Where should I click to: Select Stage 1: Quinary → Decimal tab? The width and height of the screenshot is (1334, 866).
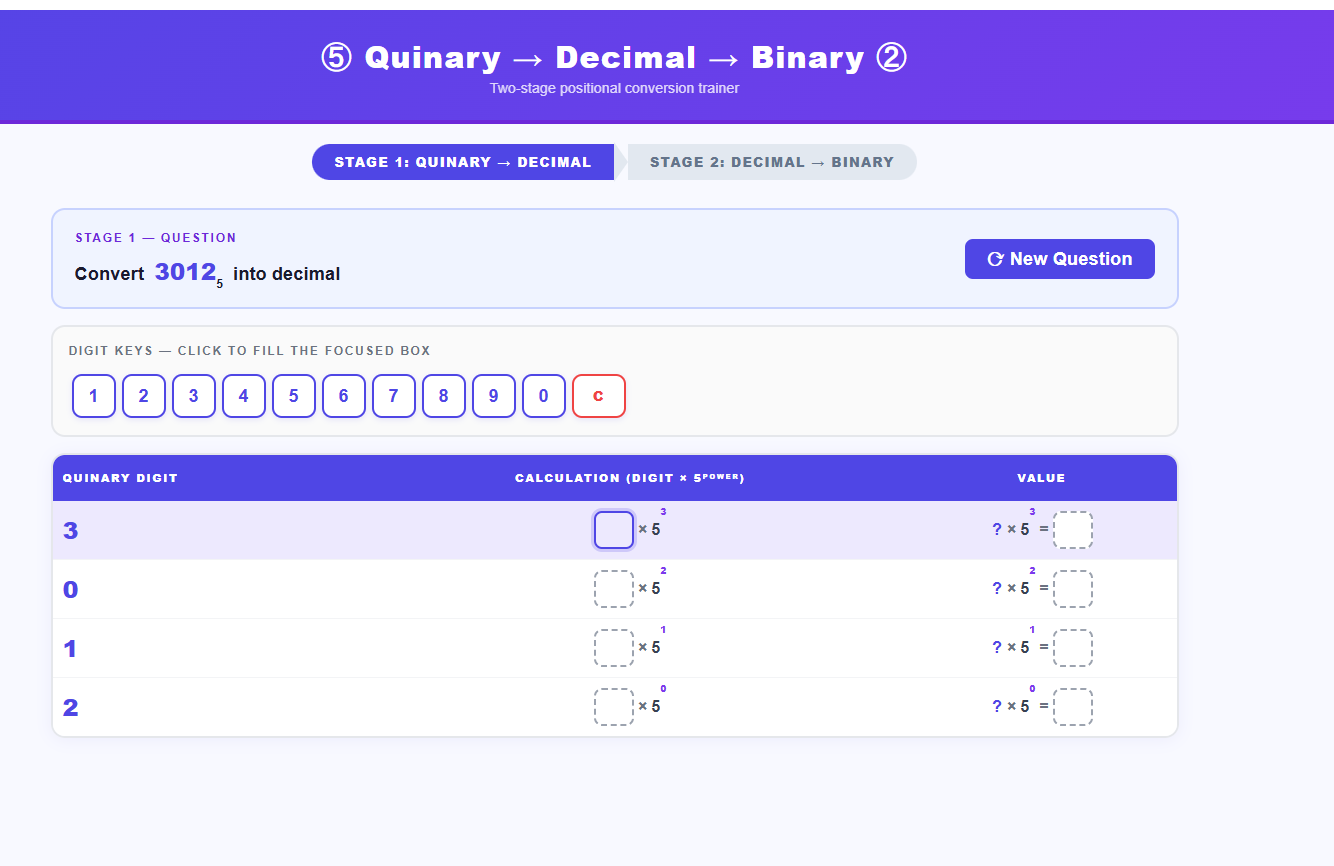(x=463, y=162)
